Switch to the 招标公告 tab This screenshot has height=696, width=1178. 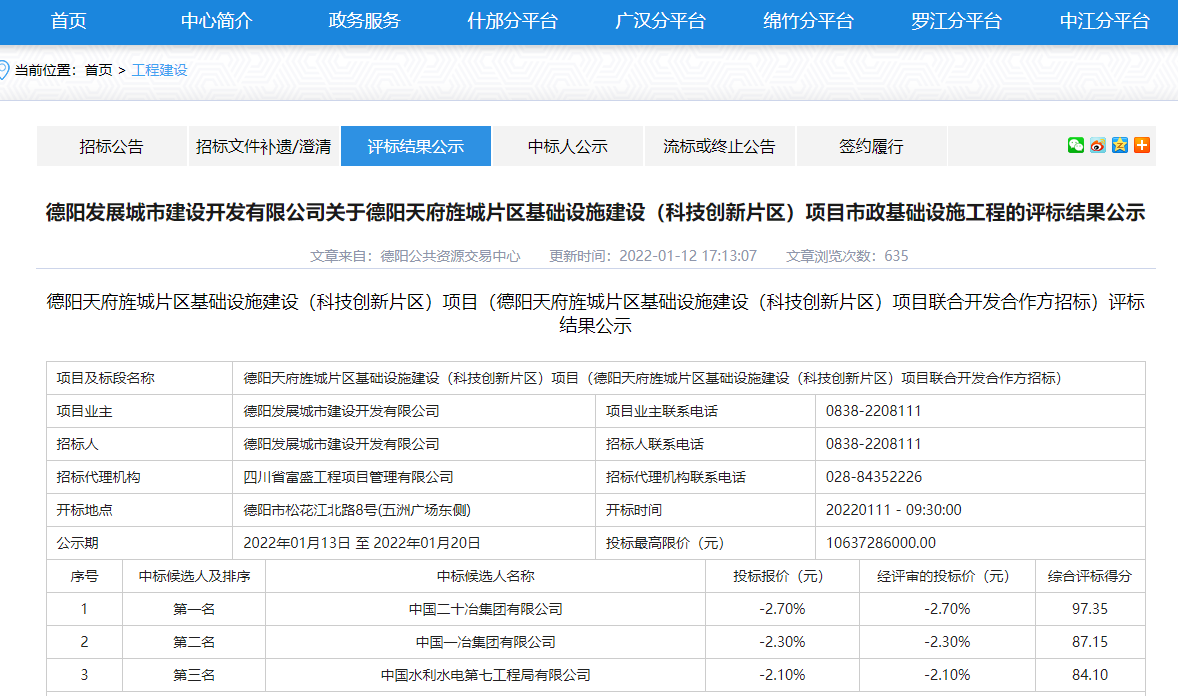coord(112,146)
